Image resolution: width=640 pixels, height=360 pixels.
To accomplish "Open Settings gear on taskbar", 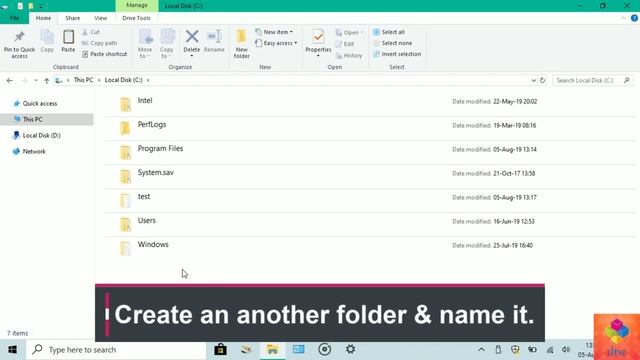I will click(x=351, y=349).
